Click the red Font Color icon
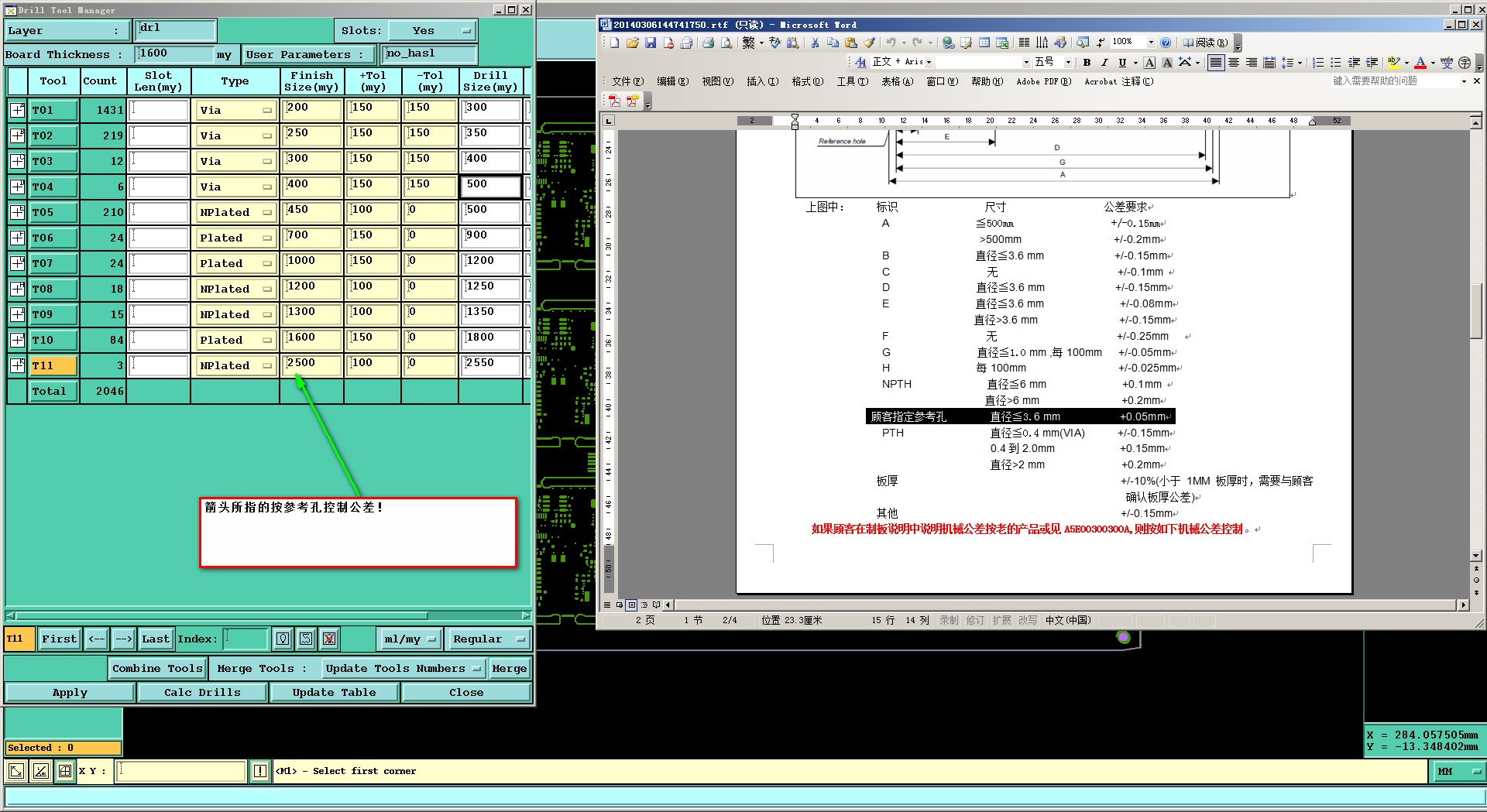This screenshot has width=1487, height=812. click(x=1420, y=63)
